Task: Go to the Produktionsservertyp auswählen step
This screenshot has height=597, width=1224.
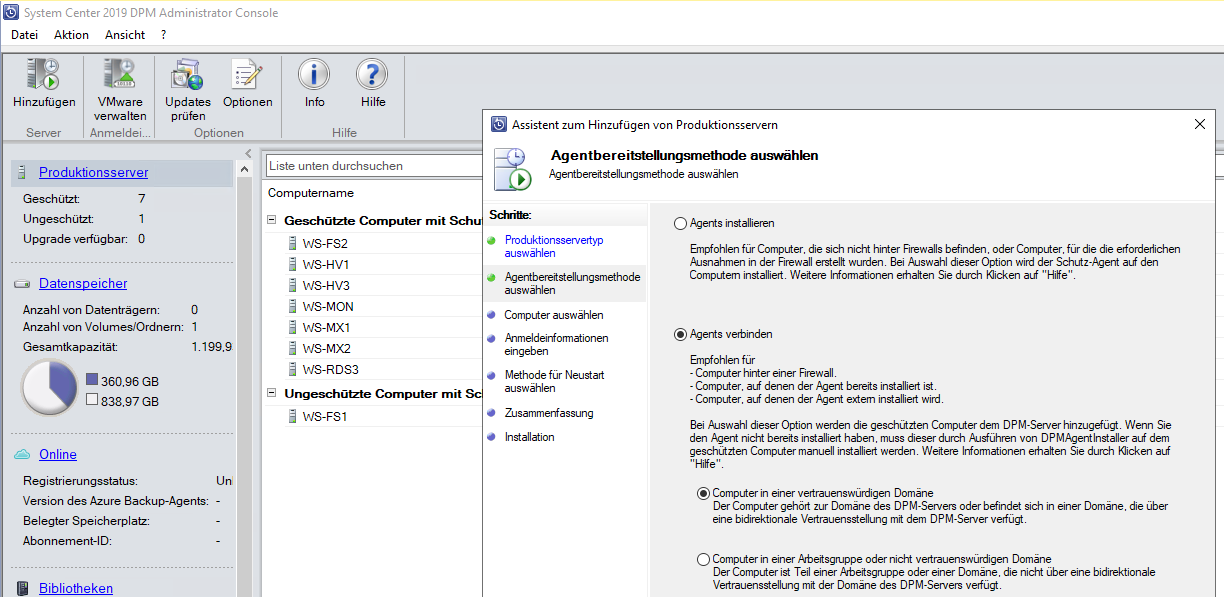Action: click(x=554, y=247)
